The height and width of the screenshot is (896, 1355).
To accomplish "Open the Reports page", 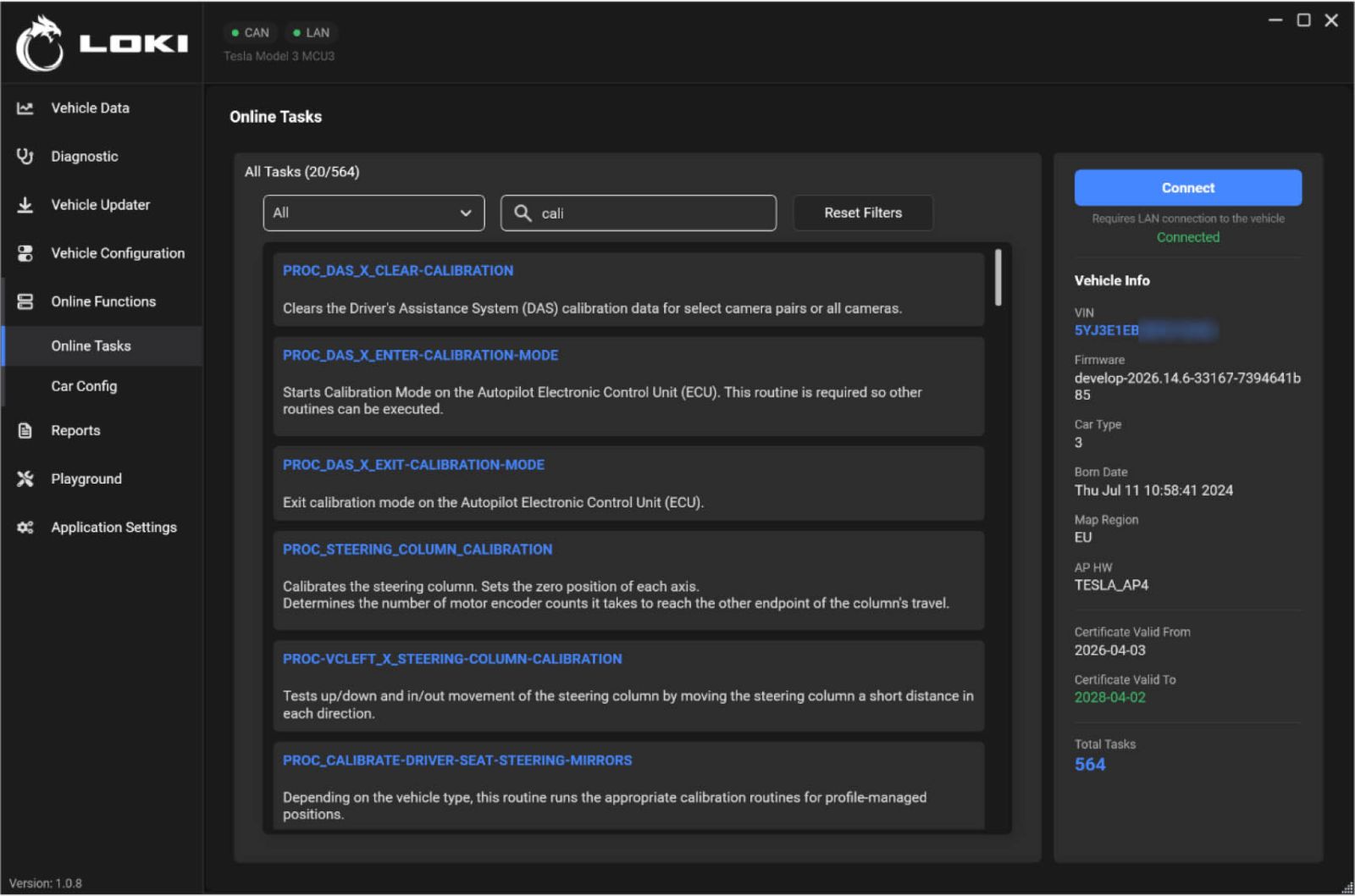I will click(x=102, y=430).
